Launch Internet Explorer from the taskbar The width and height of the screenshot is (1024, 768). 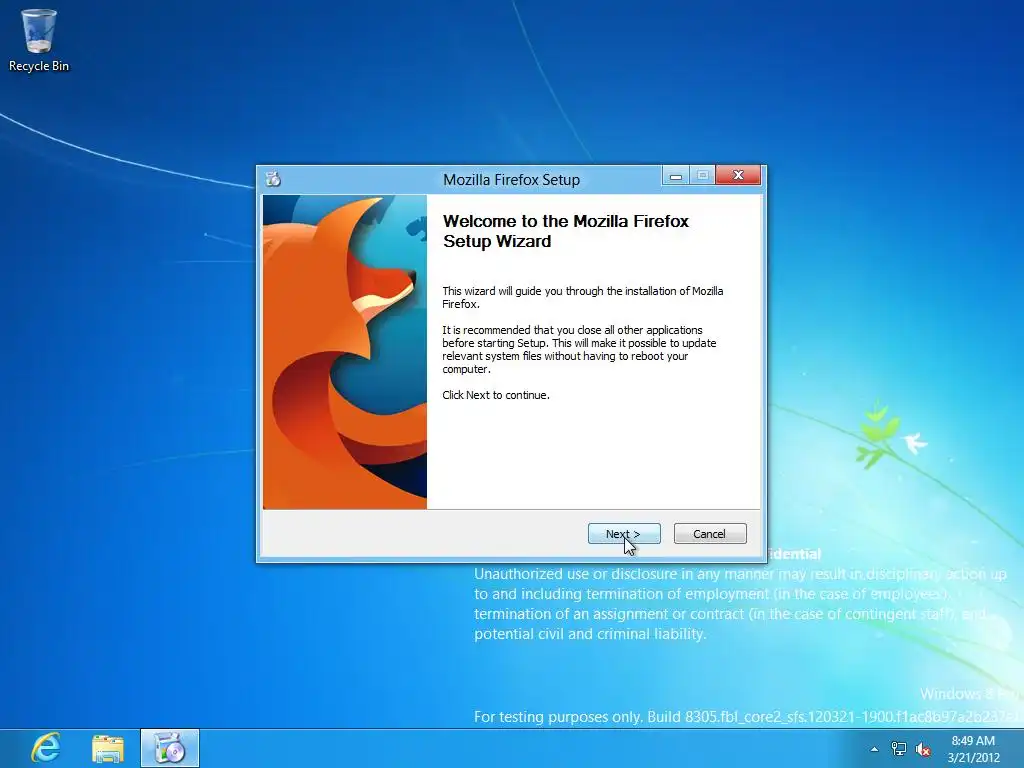pyautogui.click(x=46, y=748)
